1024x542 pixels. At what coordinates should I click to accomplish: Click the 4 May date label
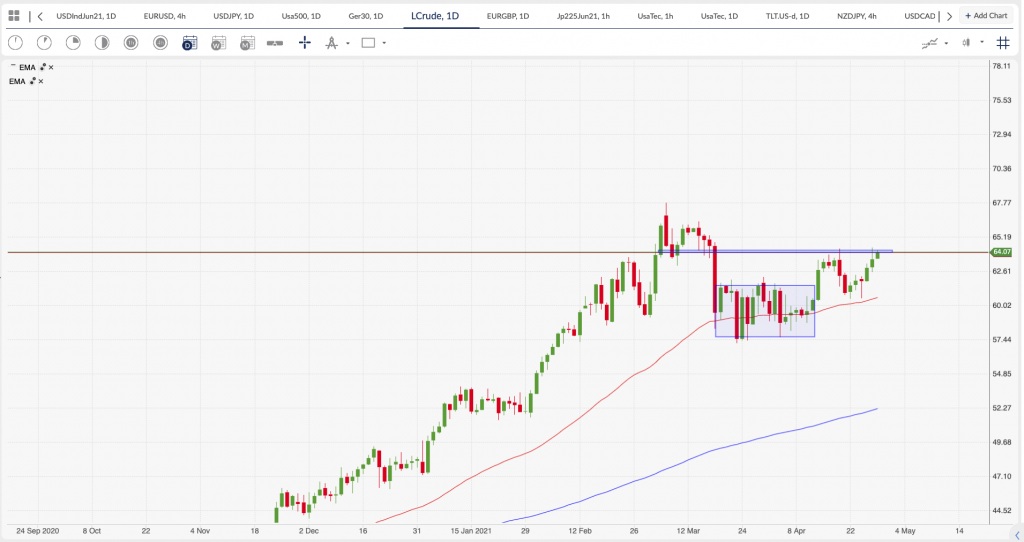tap(904, 531)
